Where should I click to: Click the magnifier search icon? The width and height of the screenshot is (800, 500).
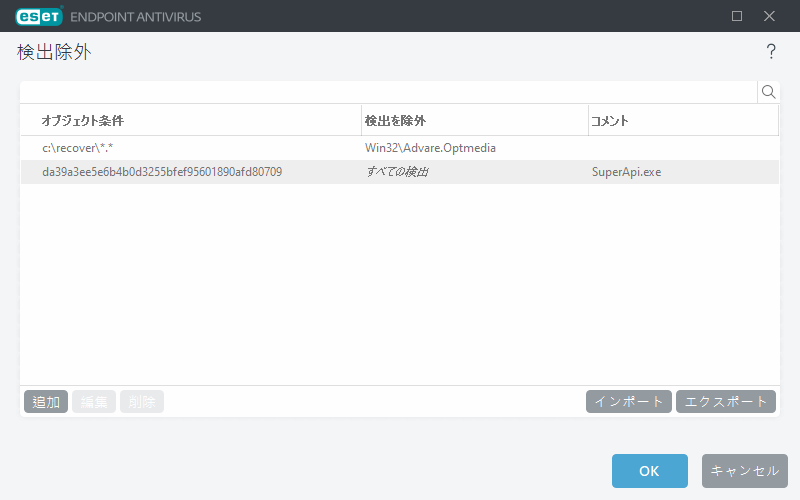tap(769, 92)
